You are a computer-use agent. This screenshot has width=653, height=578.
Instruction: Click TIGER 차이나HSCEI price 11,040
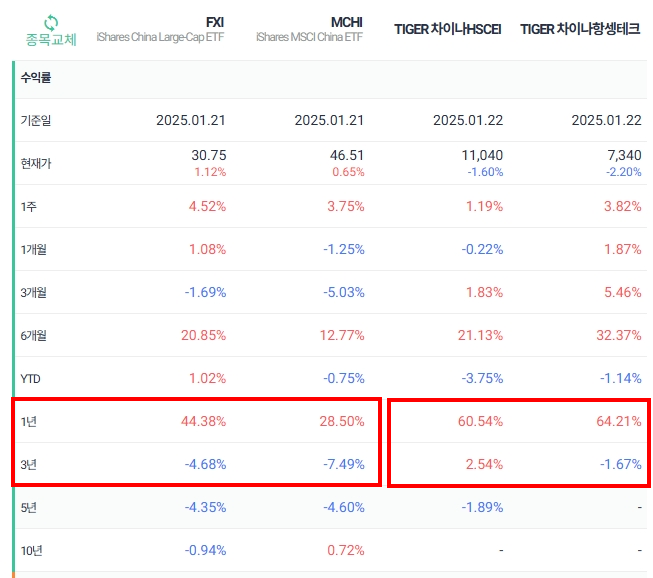pyautogui.click(x=482, y=155)
